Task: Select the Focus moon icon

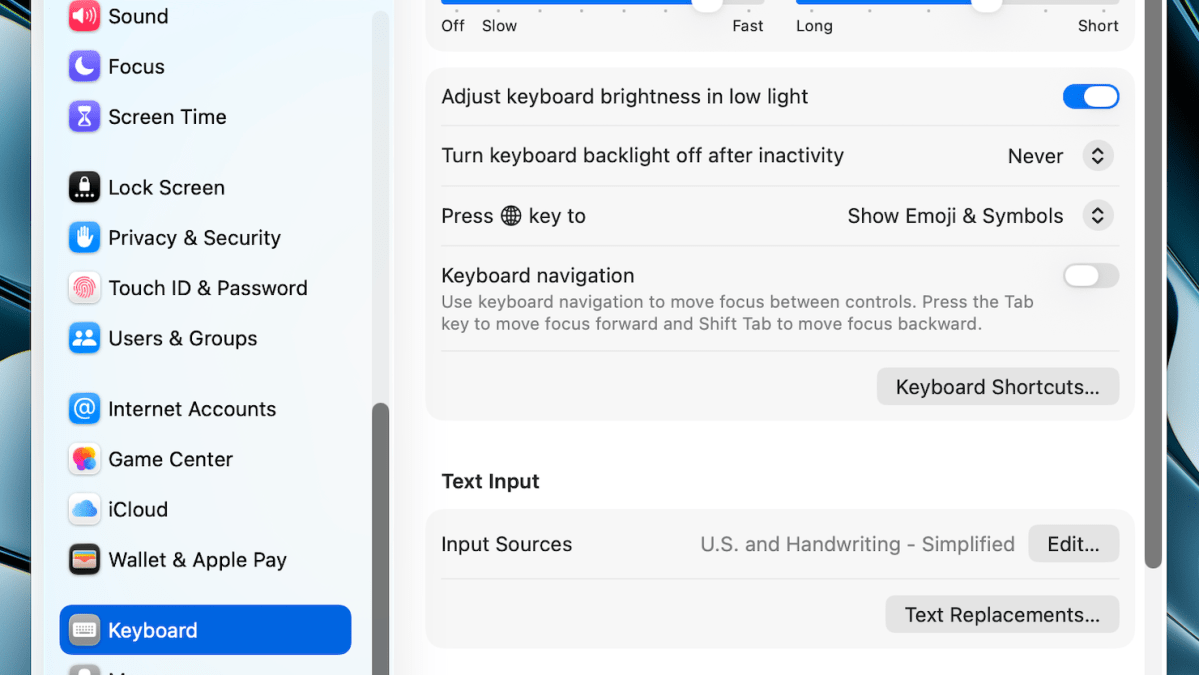Action: (84, 67)
